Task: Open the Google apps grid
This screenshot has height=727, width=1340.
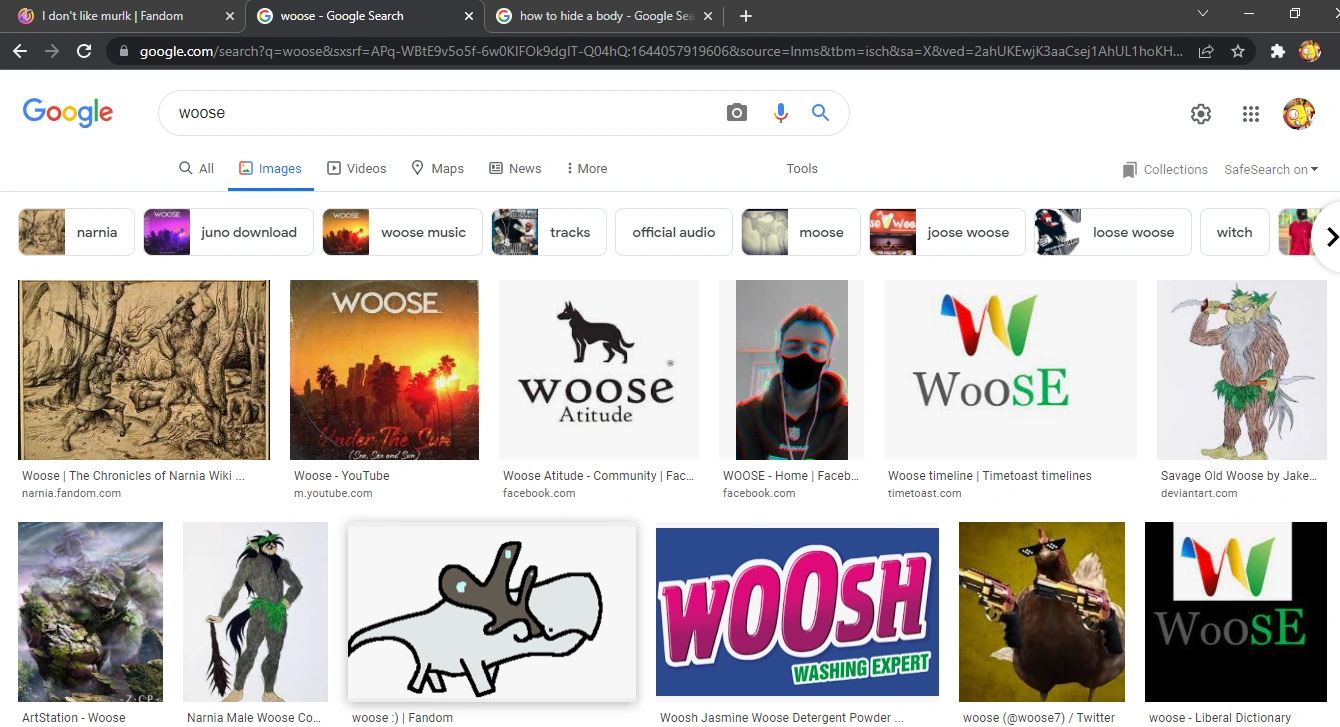Action: pyautogui.click(x=1250, y=113)
